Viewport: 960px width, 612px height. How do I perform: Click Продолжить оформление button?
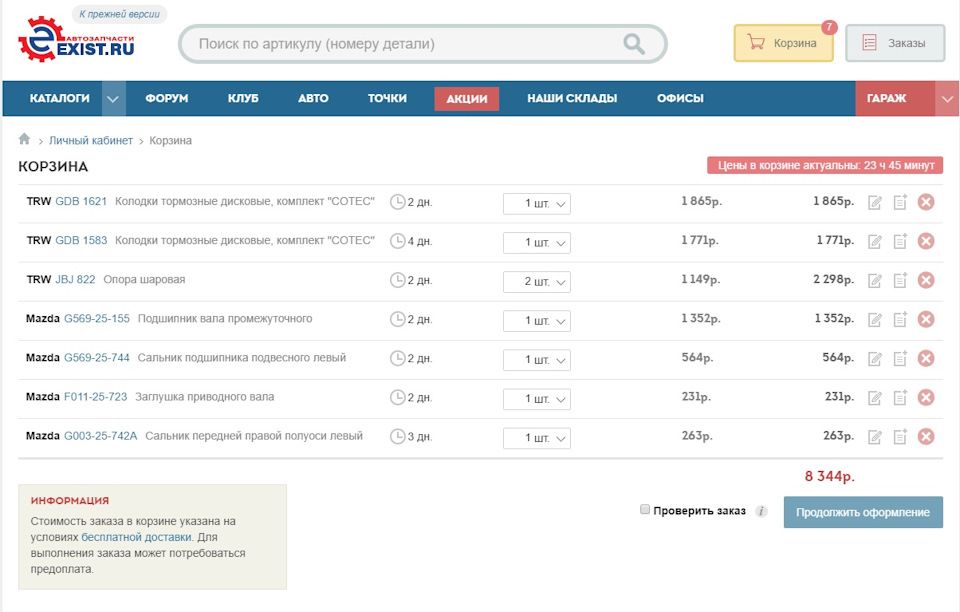point(863,512)
